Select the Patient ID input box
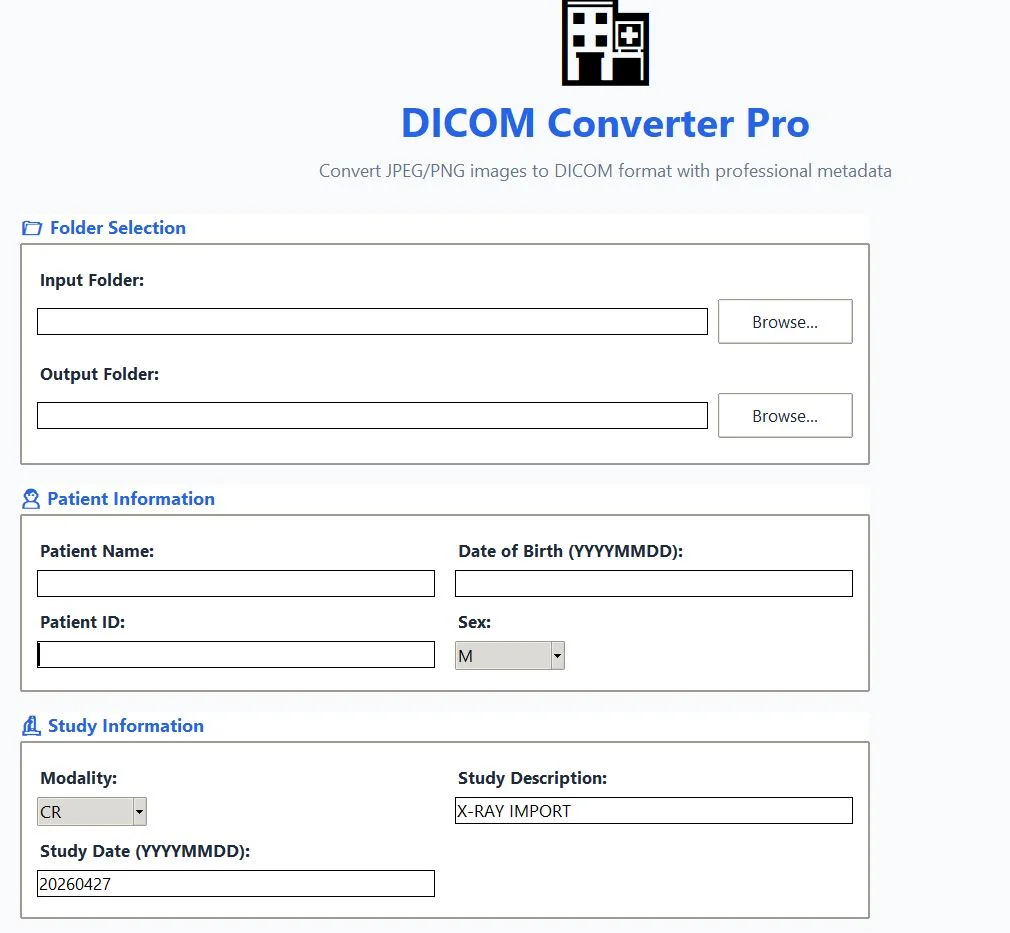The image size is (1010, 933). pos(236,655)
